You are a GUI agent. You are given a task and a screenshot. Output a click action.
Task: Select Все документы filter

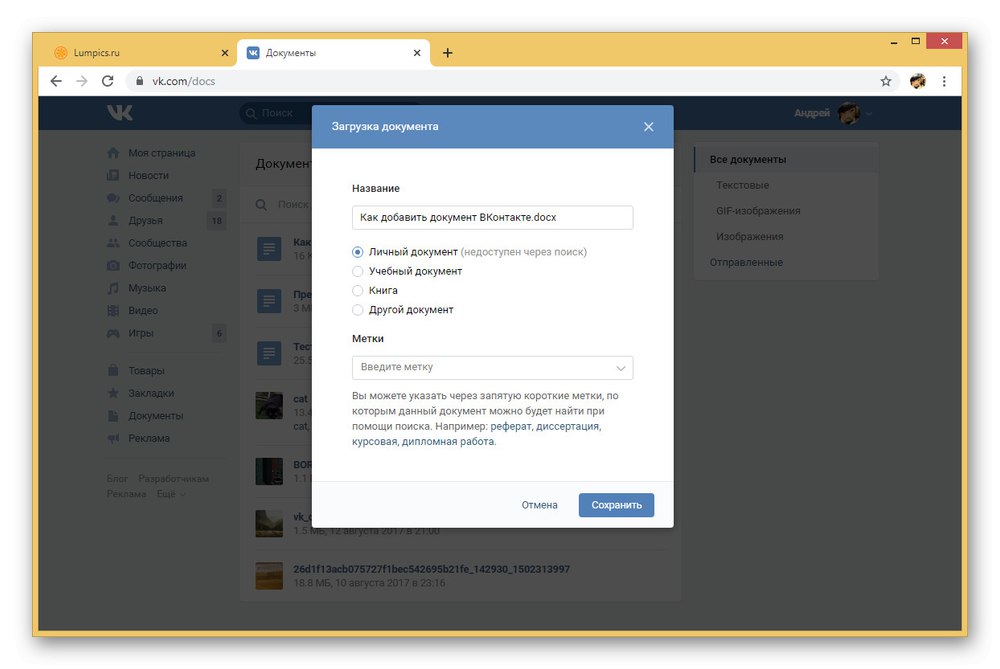click(x=786, y=159)
